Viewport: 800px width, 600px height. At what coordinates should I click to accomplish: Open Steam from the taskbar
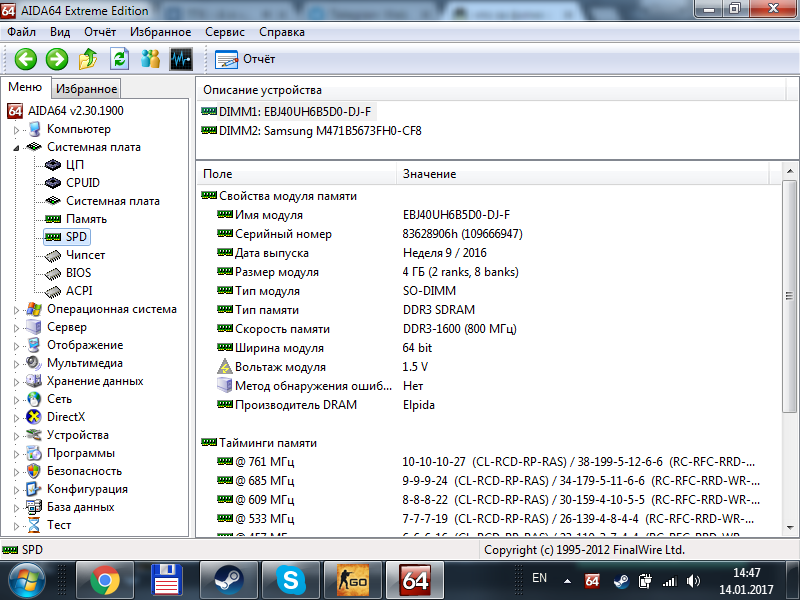coord(229,581)
